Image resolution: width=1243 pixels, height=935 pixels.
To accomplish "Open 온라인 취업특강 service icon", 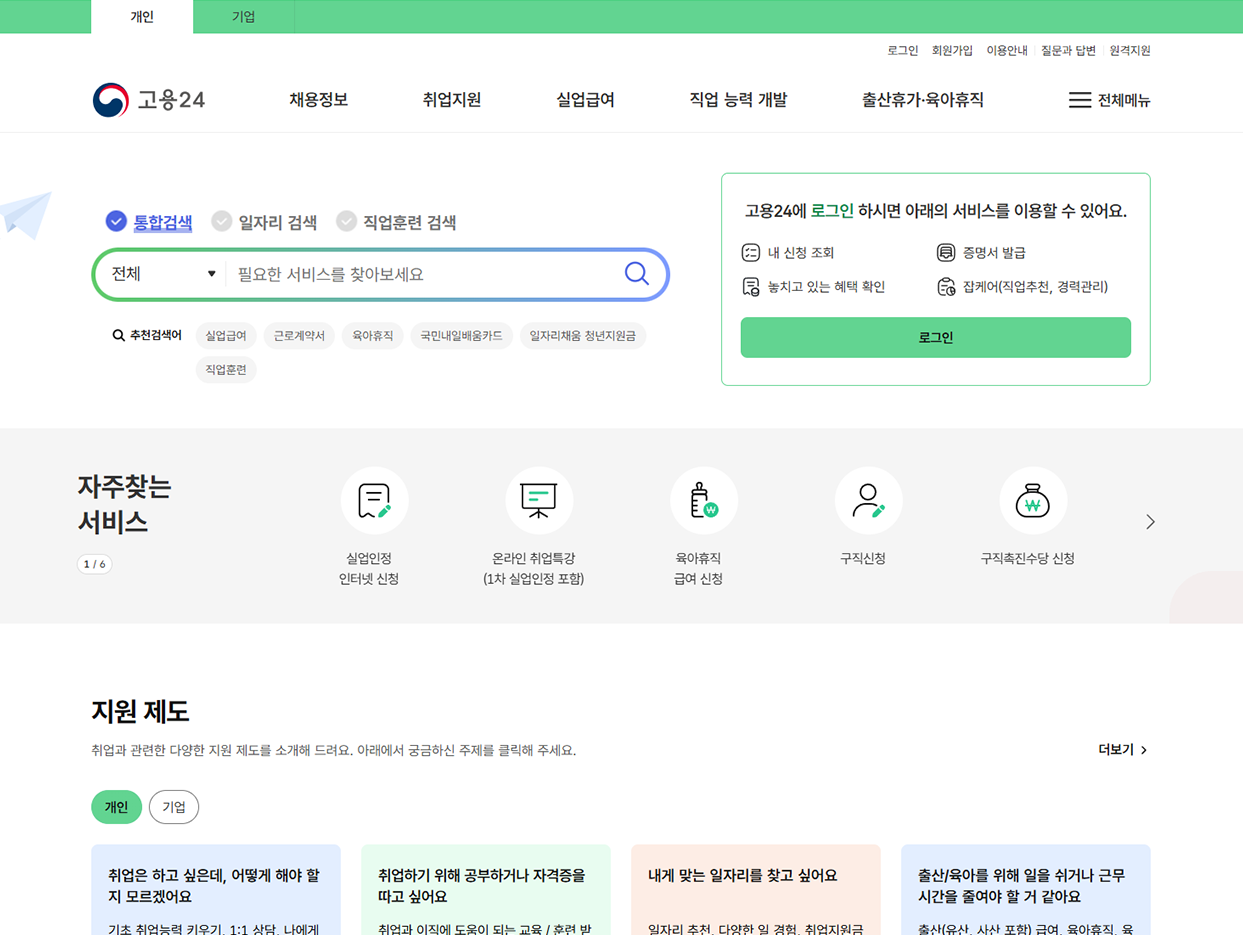I will [539, 501].
